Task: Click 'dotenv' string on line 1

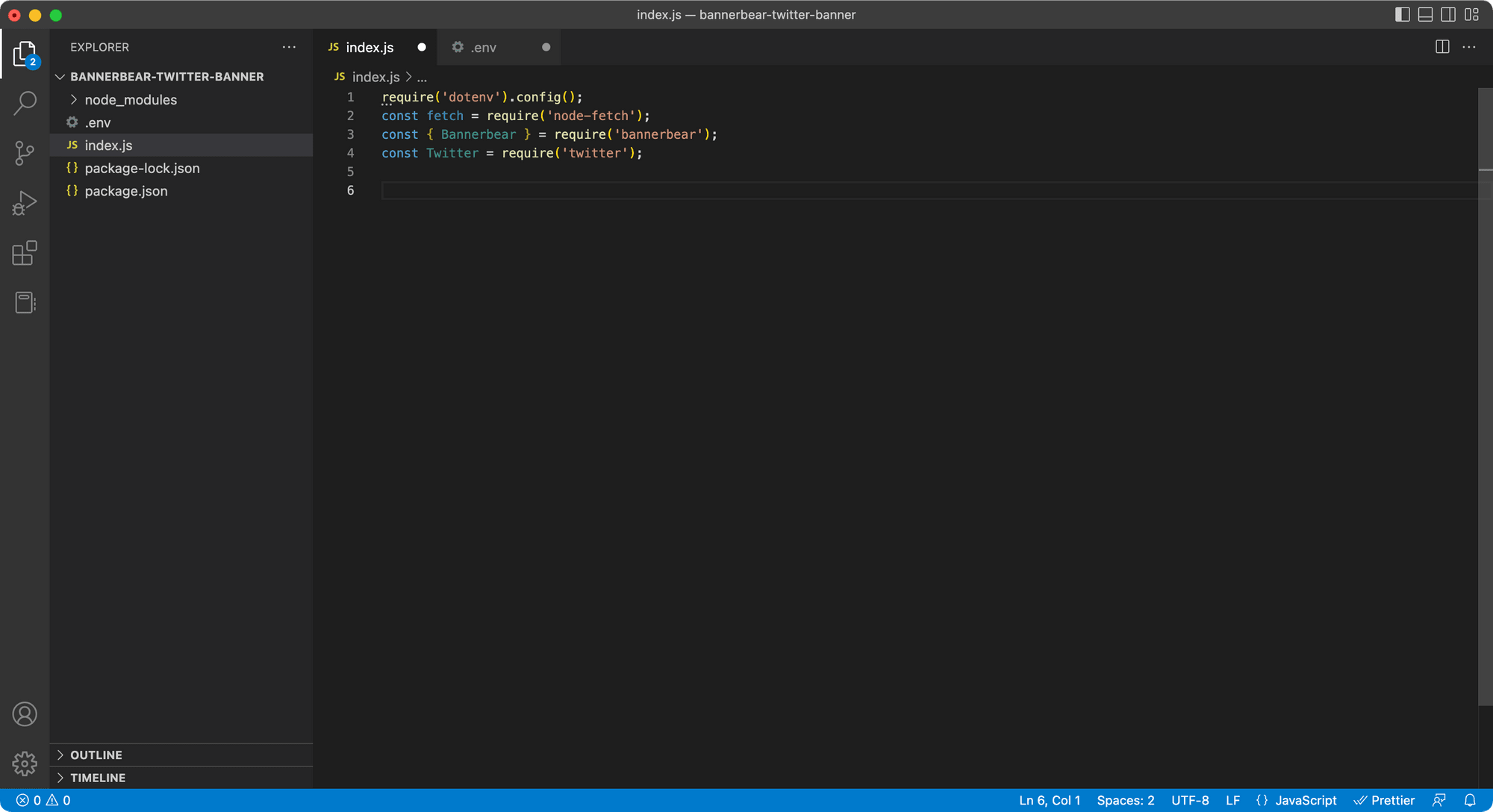Action: pyautogui.click(x=471, y=97)
